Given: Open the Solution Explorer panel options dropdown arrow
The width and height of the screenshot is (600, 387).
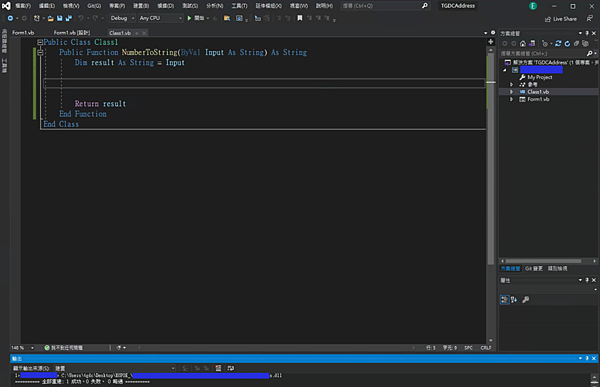Looking at the screenshot, I should click(x=580, y=33).
